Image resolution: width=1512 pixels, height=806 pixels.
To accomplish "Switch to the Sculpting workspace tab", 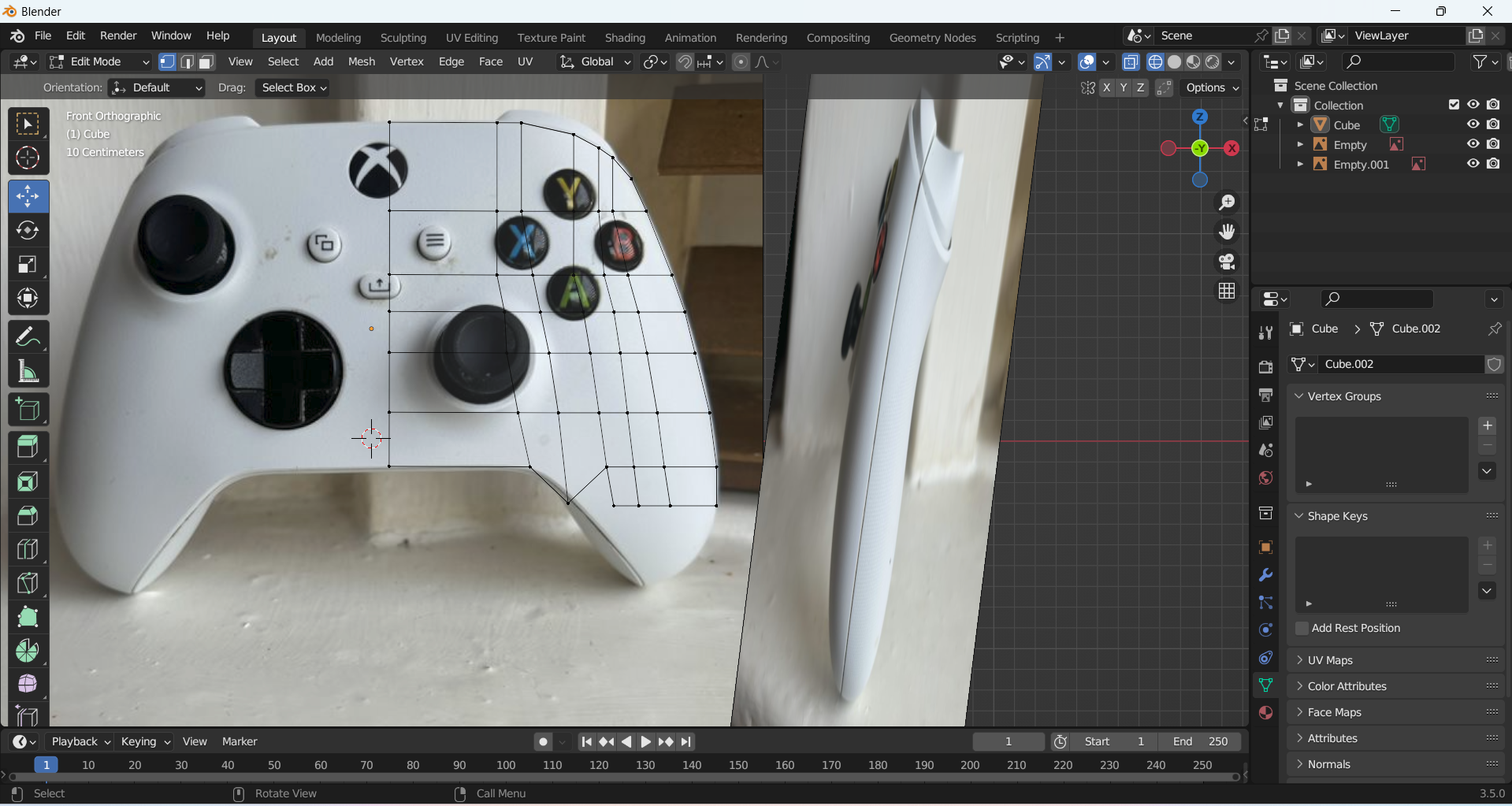I will (403, 38).
